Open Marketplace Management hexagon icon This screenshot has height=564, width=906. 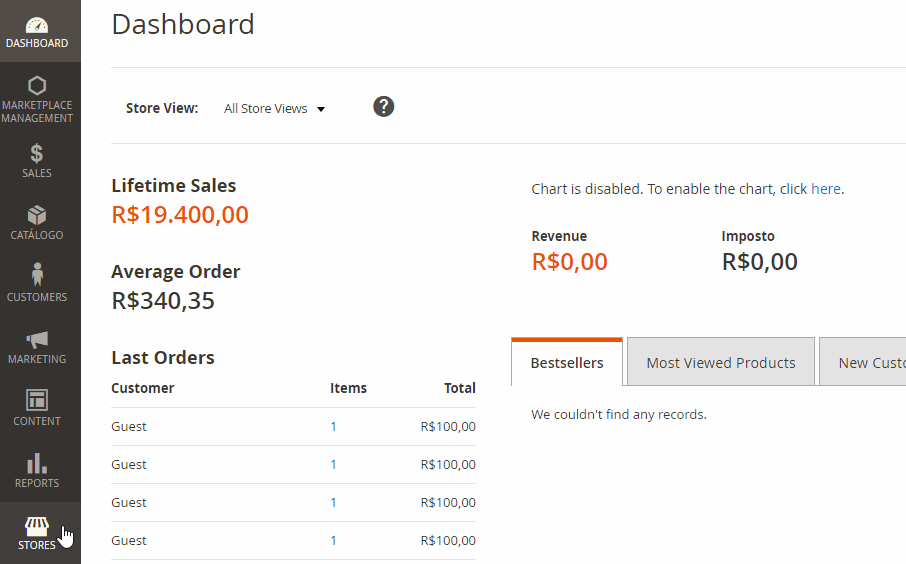pos(37,86)
